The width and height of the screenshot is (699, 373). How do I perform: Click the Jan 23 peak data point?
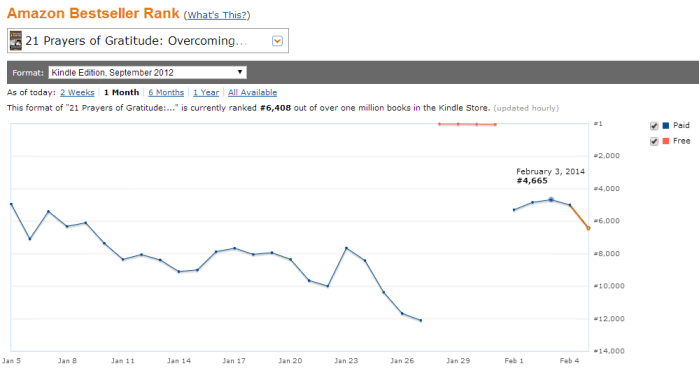click(346, 248)
